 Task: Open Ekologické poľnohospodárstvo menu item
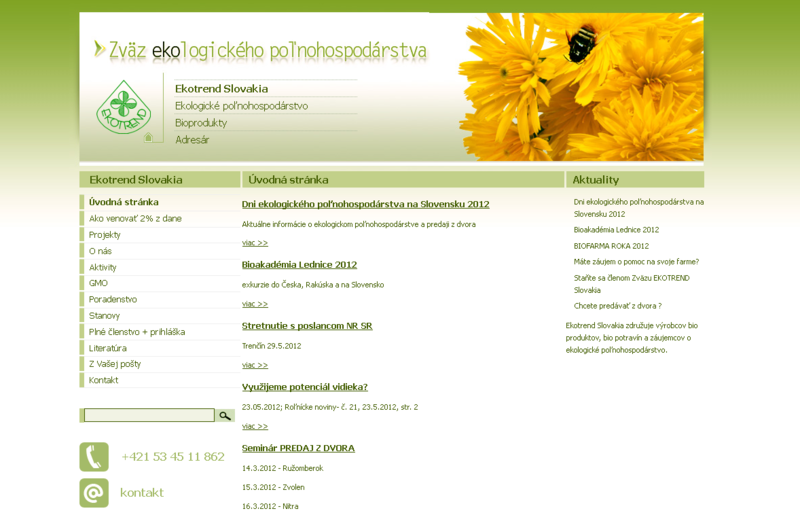(241, 106)
